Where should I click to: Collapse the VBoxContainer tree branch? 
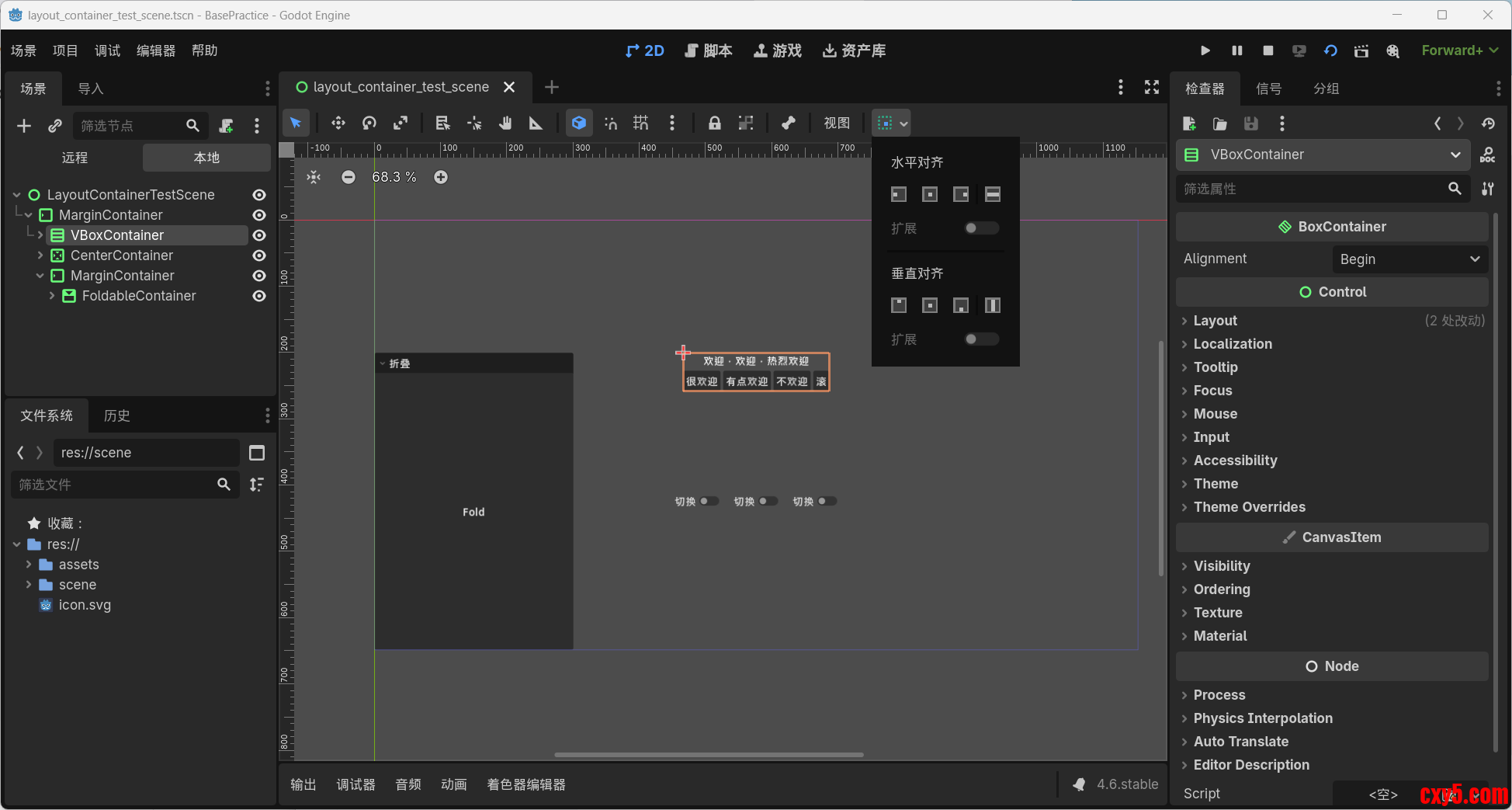point(40,235)
